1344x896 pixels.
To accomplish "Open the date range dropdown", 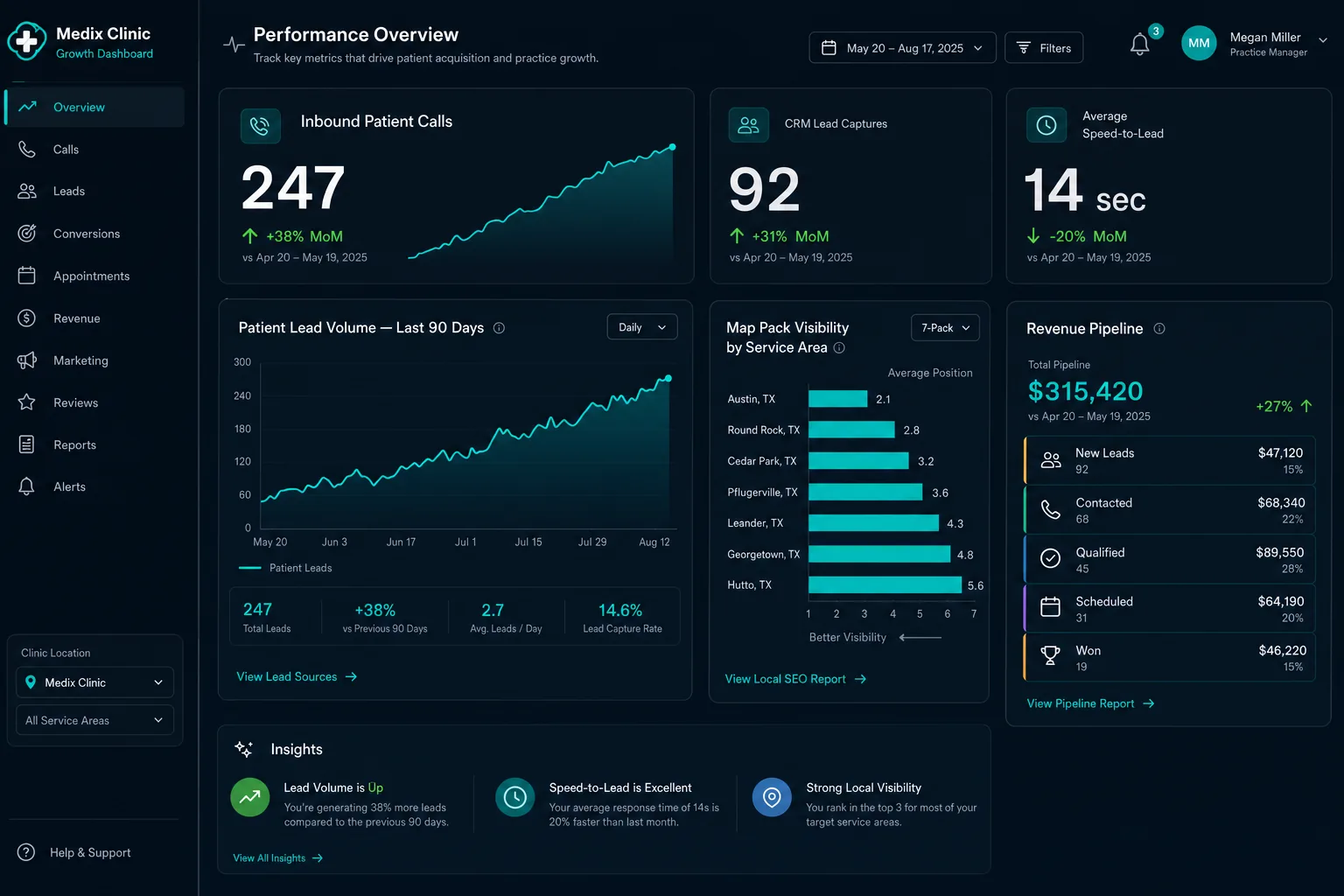I will pyautogui.click(x=902, y=48).
